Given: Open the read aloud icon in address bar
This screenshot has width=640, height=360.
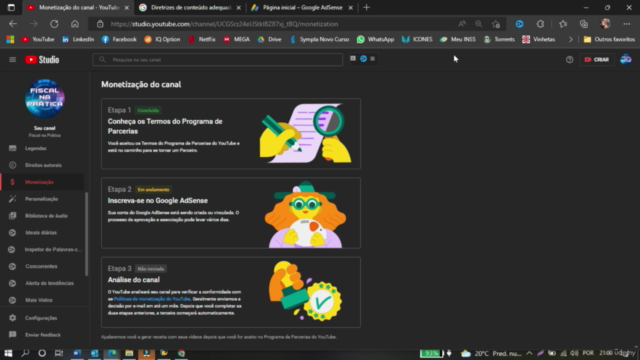Looking at the screenshot, I should point(462,24).
